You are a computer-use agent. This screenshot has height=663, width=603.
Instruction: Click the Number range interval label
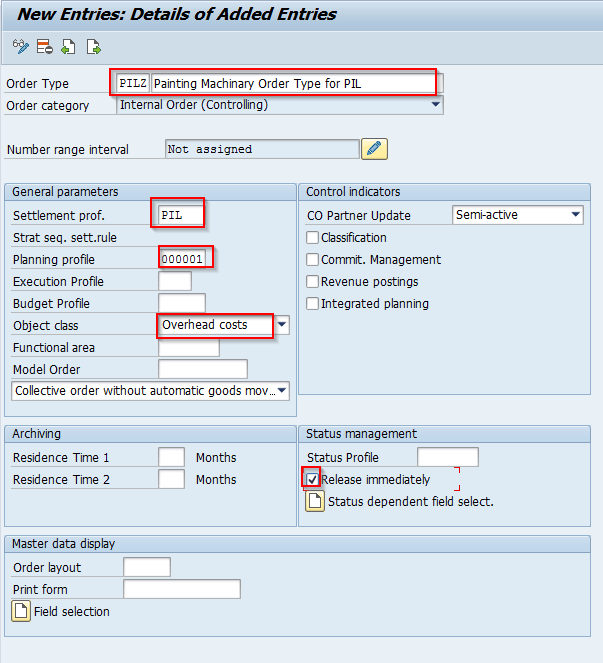point(68,150)
